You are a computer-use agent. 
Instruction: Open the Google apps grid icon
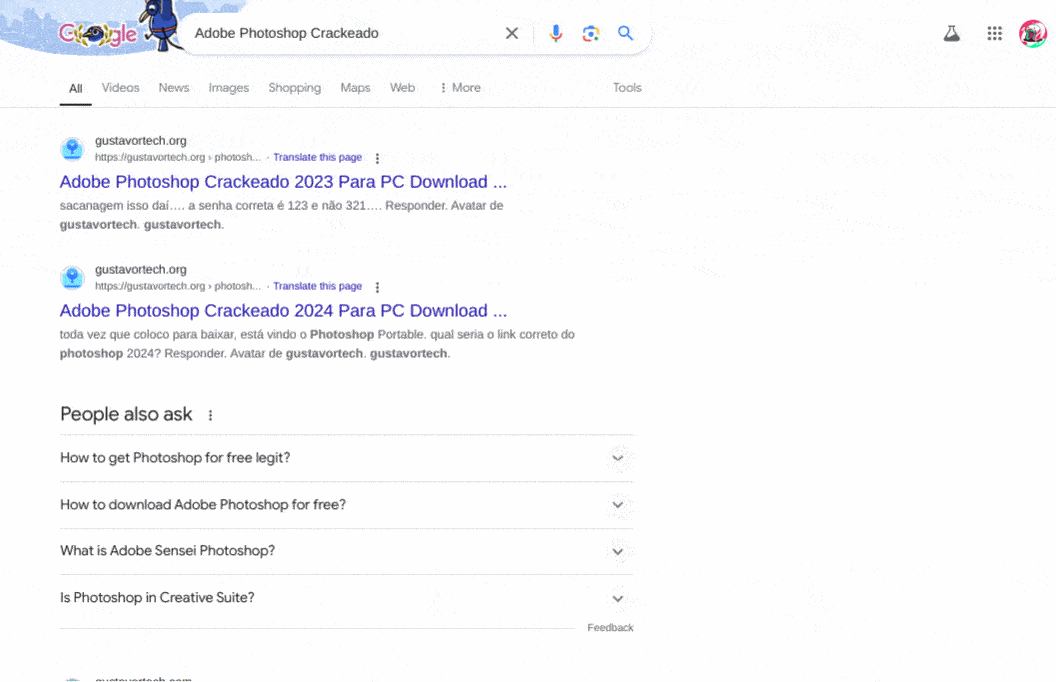(x=995, y=33)
